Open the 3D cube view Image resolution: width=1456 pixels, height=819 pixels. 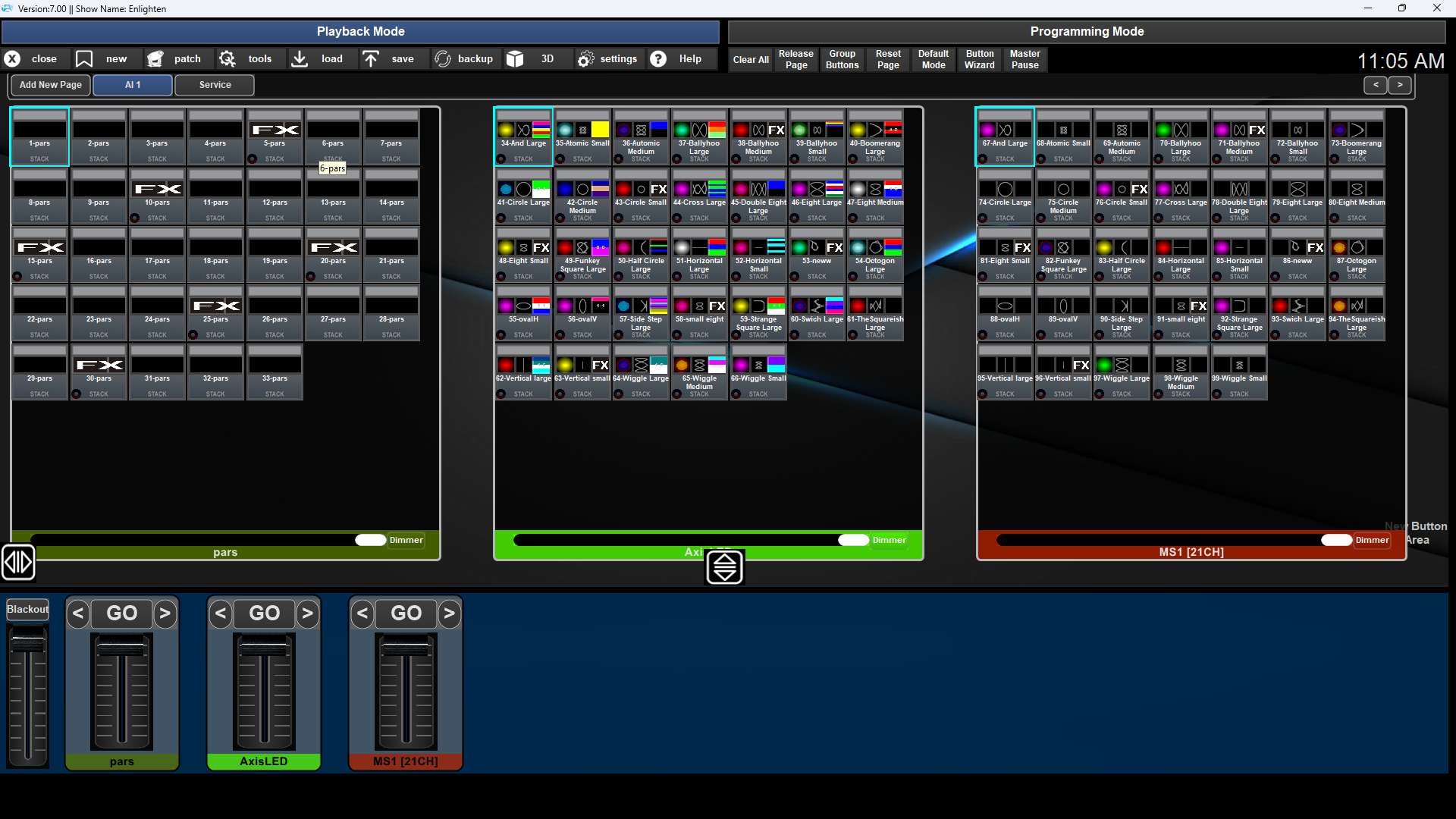515,58
